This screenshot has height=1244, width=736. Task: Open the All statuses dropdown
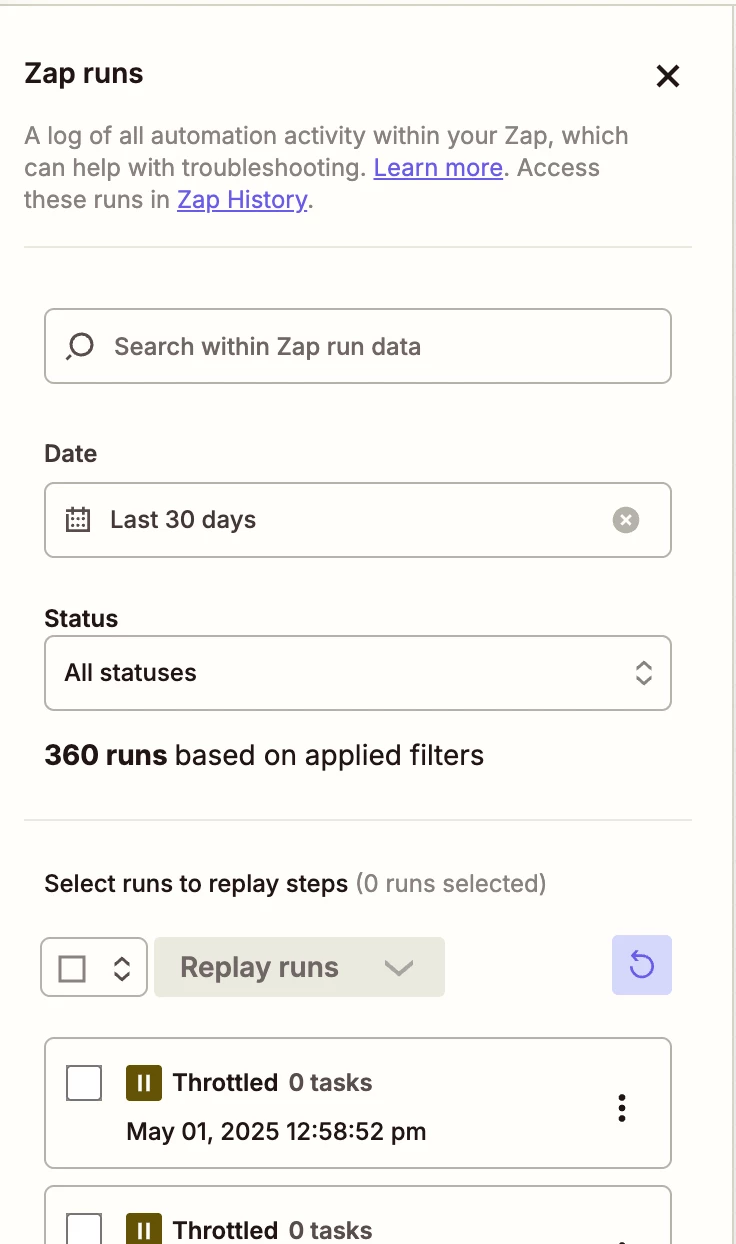tap(358, 673)
